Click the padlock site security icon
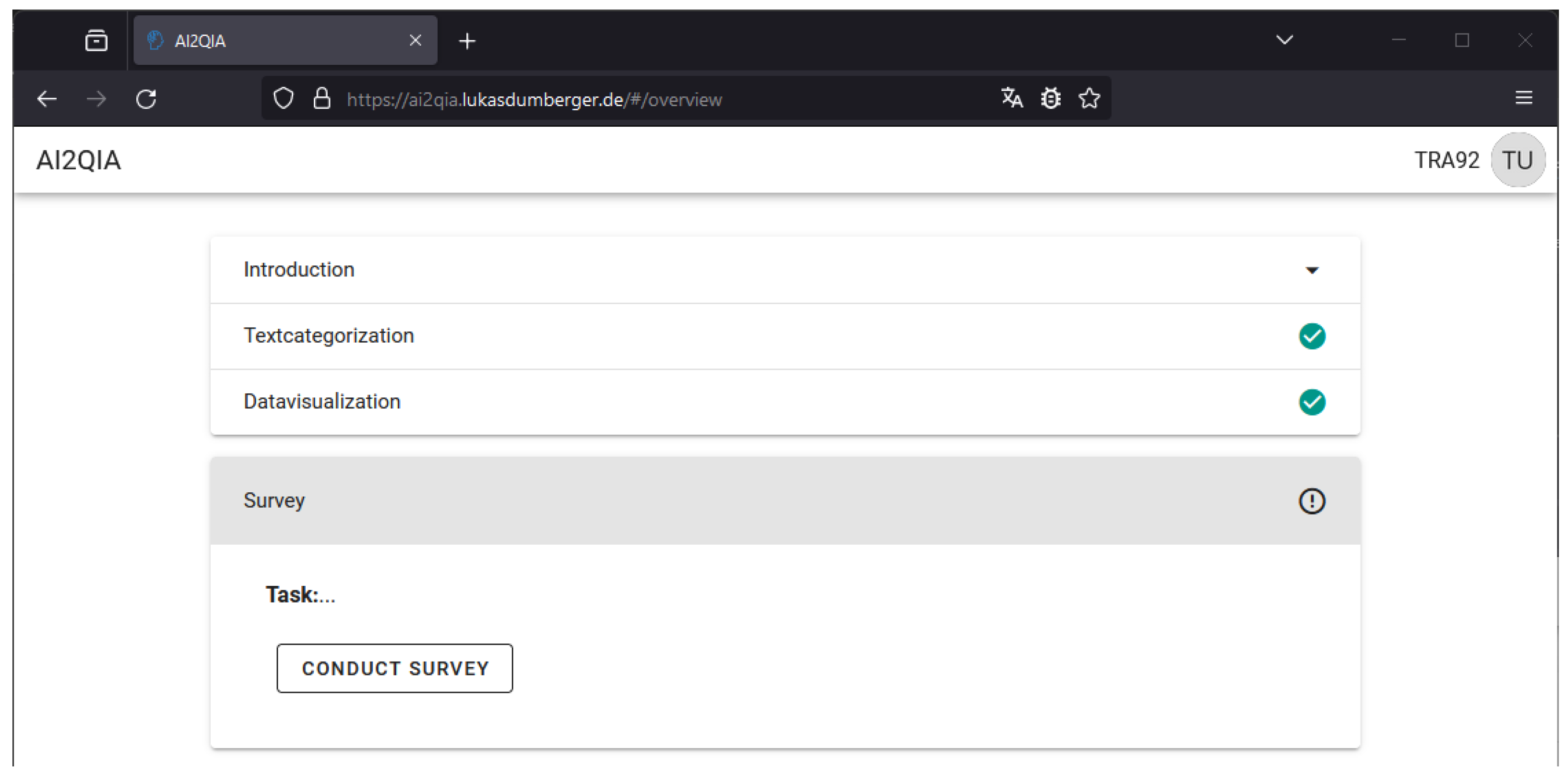 321,99
